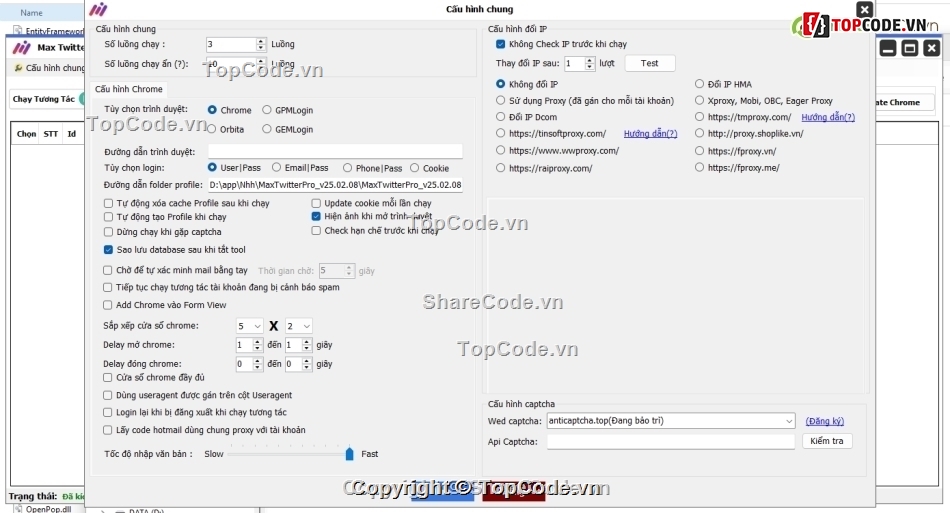Switch to the Cấu hình Chrome tab
Image resolution: width=950 pixels, height=513 pixels.
click(x=129, y=89)
